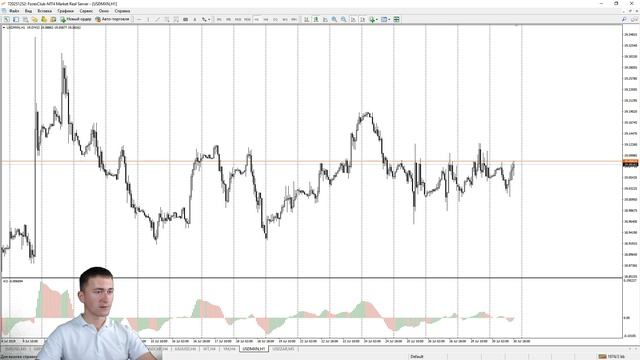The width and height of the screenshot is (640, 360).
Task: Click the Default profile in status bar
Action: pyautogui.click(x=417, y=356)
